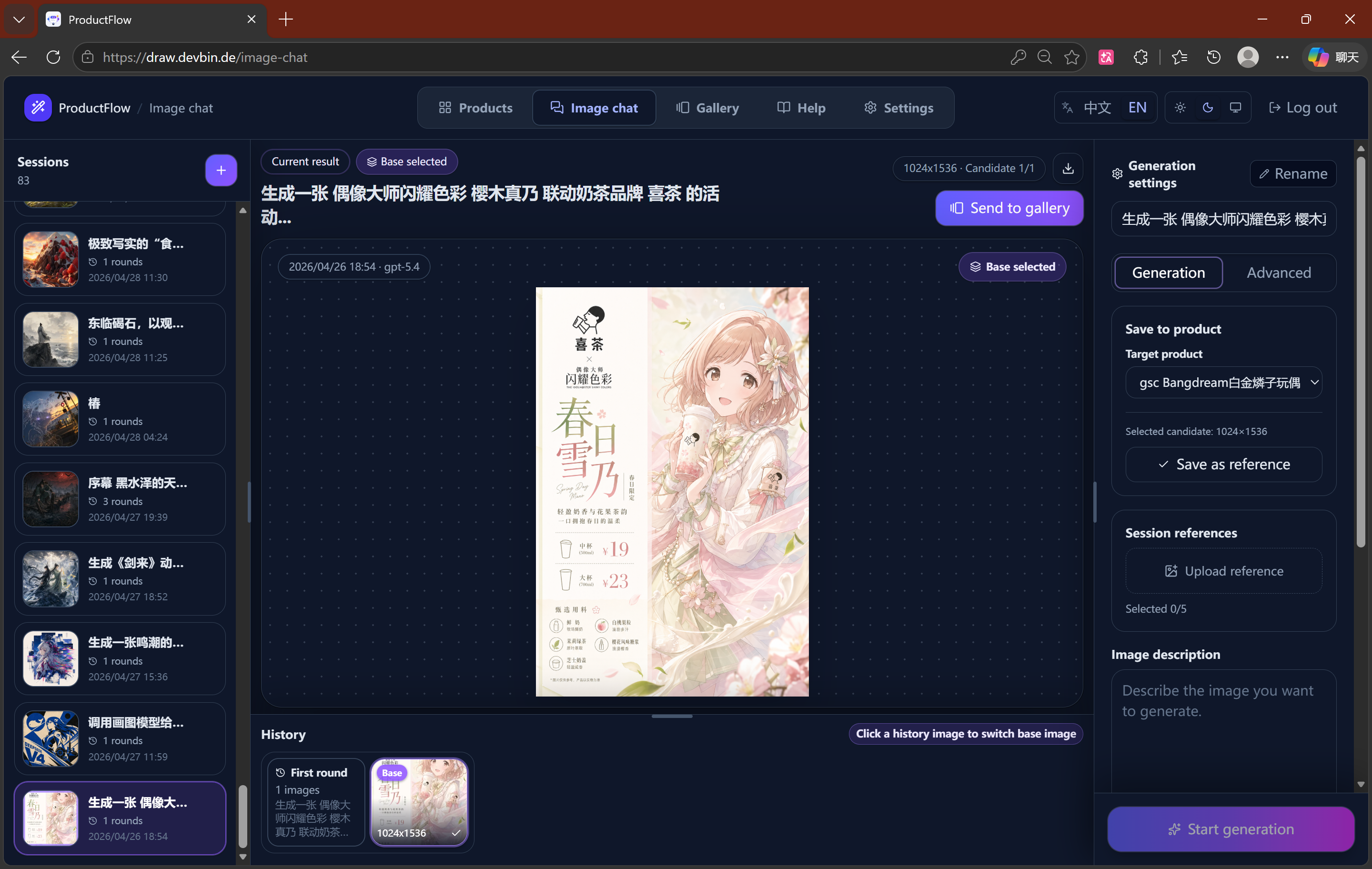
Task: Switch to the Generation settings tab
Action: tap(1168, 273)
